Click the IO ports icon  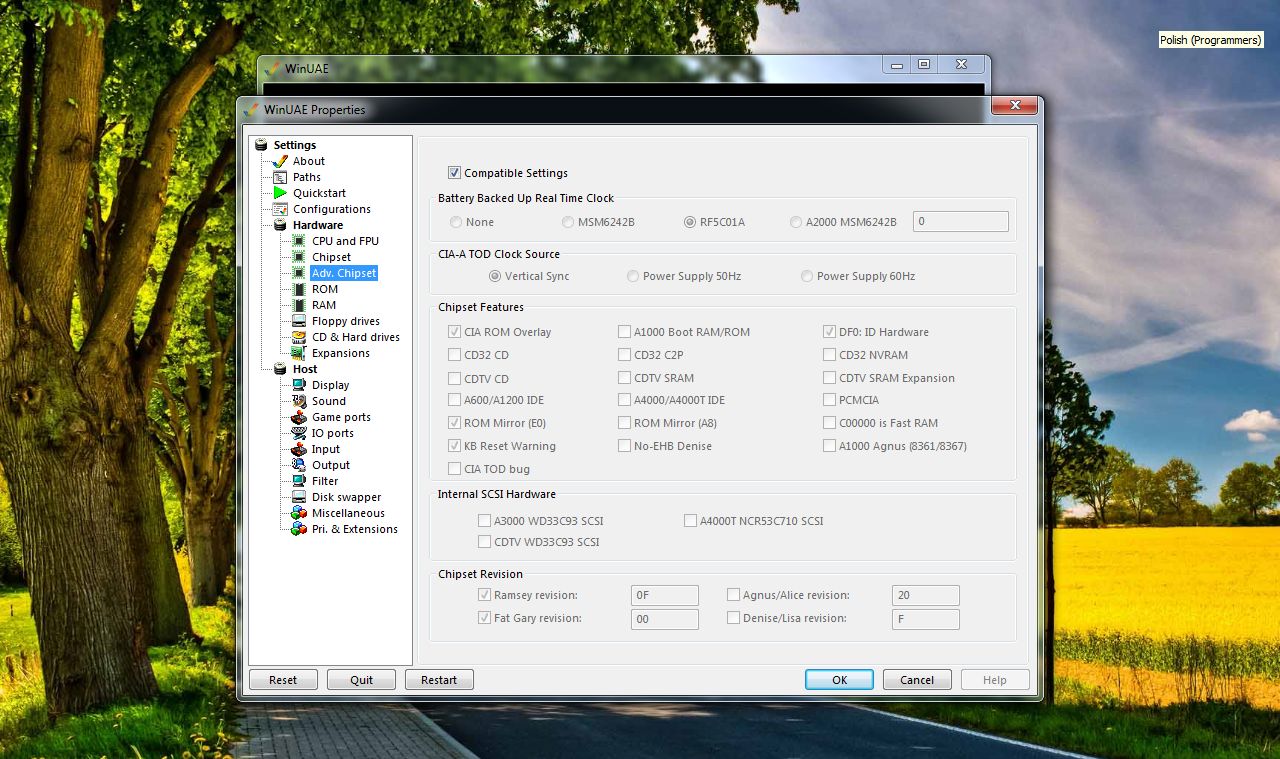coord(299,433)
